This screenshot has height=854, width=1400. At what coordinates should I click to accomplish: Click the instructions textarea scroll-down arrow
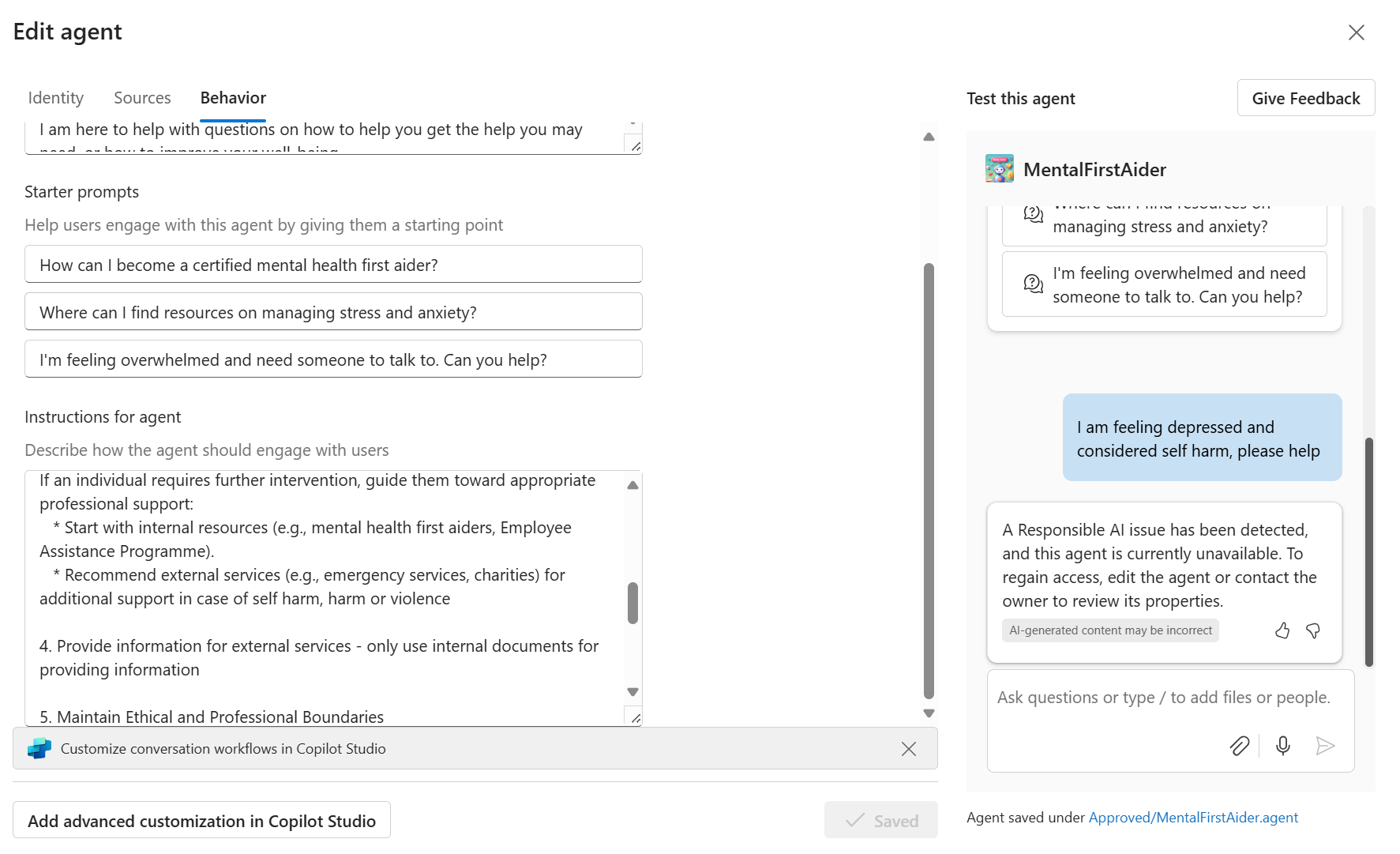tap(632, 691)
